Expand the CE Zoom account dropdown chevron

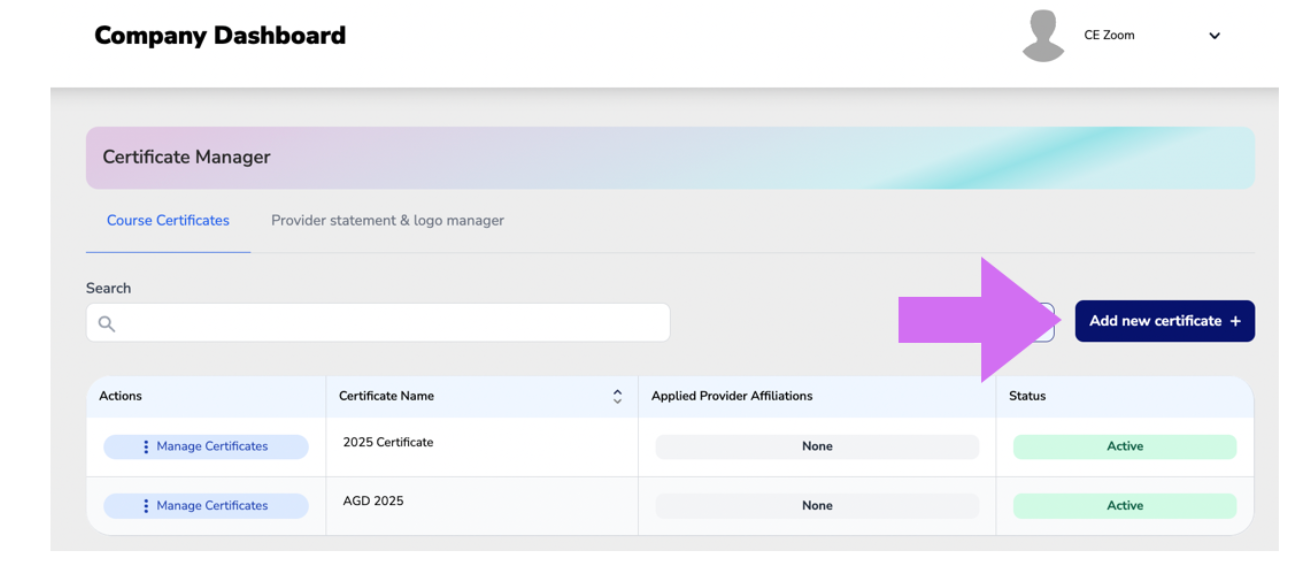coord(1214,36)
